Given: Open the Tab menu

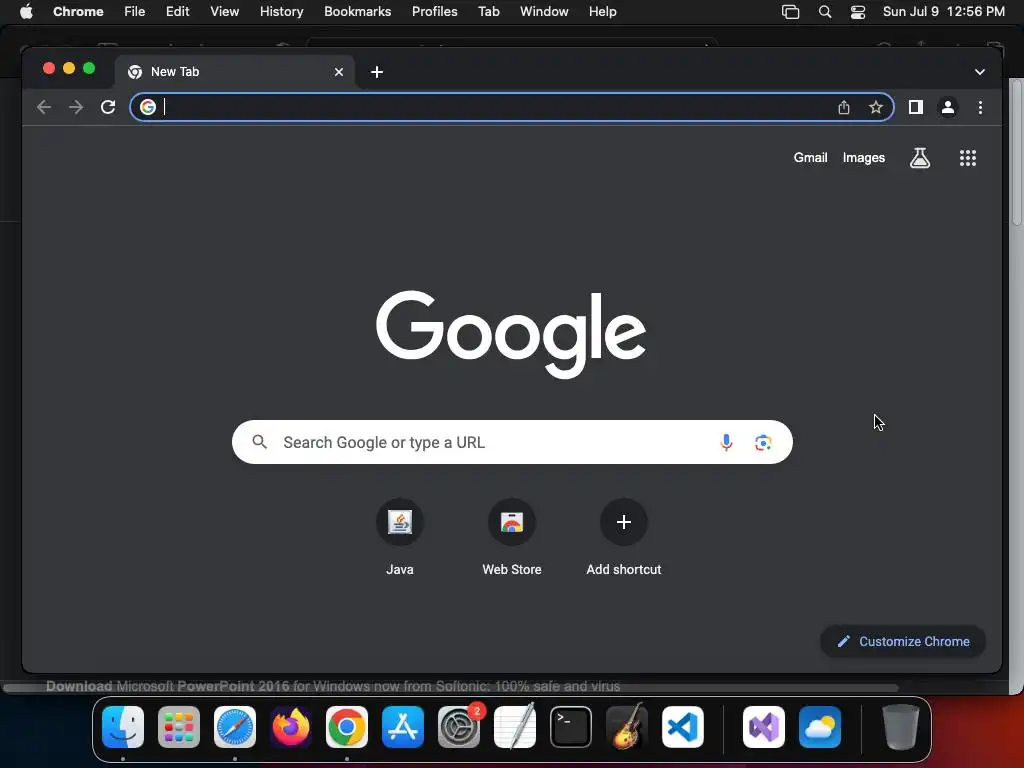Looking at the screenshot, I should pos(488,12).
